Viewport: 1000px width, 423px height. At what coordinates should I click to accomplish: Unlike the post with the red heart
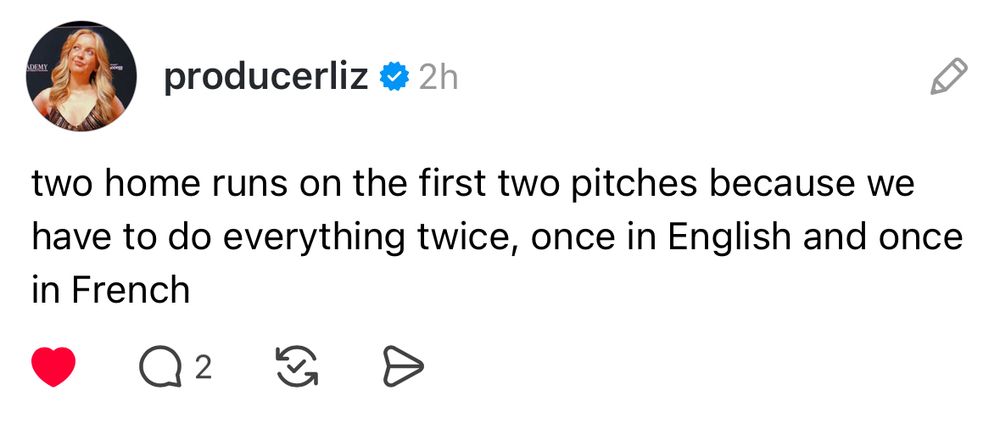(x=53, y=369)
